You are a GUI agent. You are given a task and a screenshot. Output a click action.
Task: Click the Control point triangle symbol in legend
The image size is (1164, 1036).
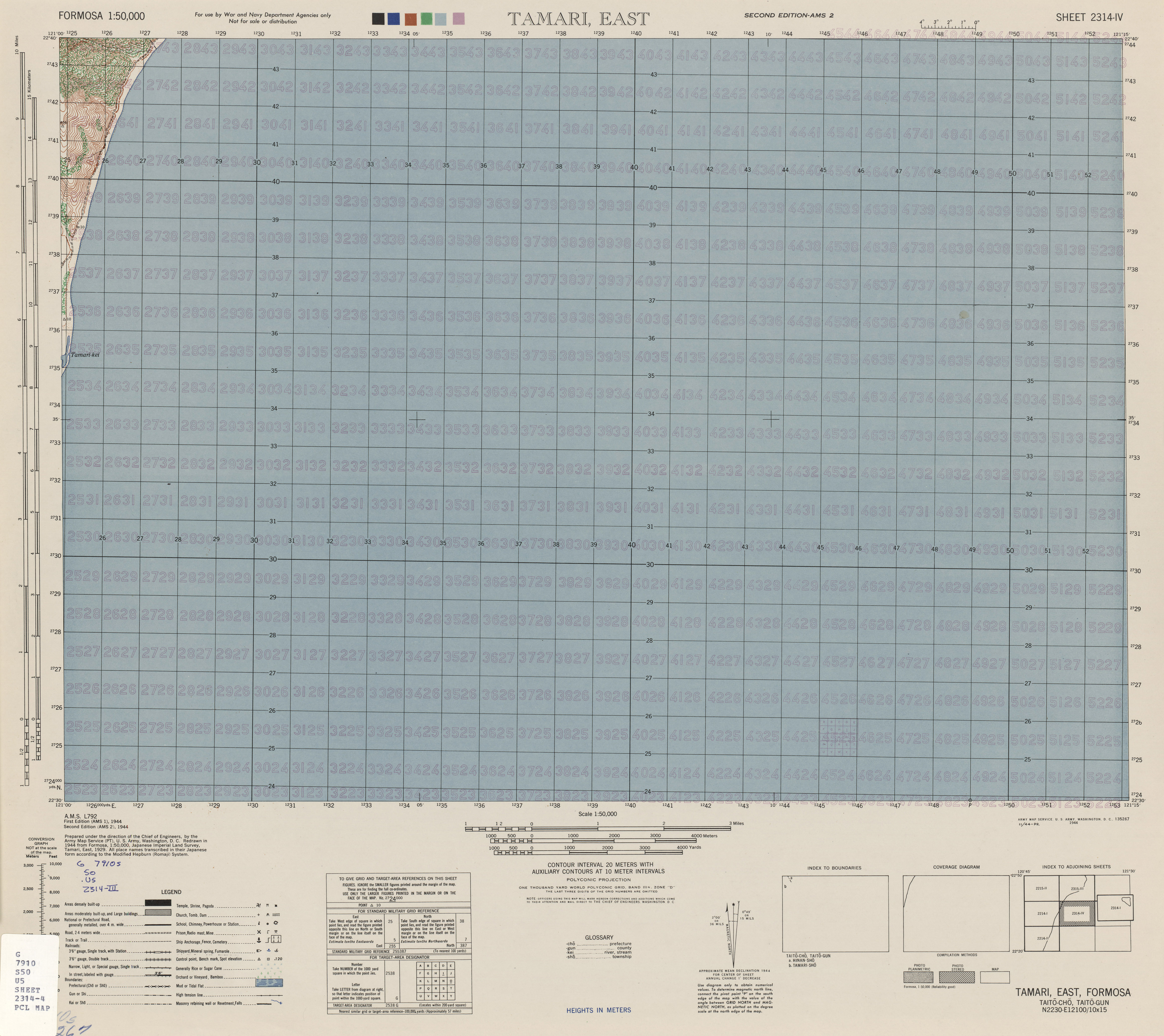[x=259, y=959]
